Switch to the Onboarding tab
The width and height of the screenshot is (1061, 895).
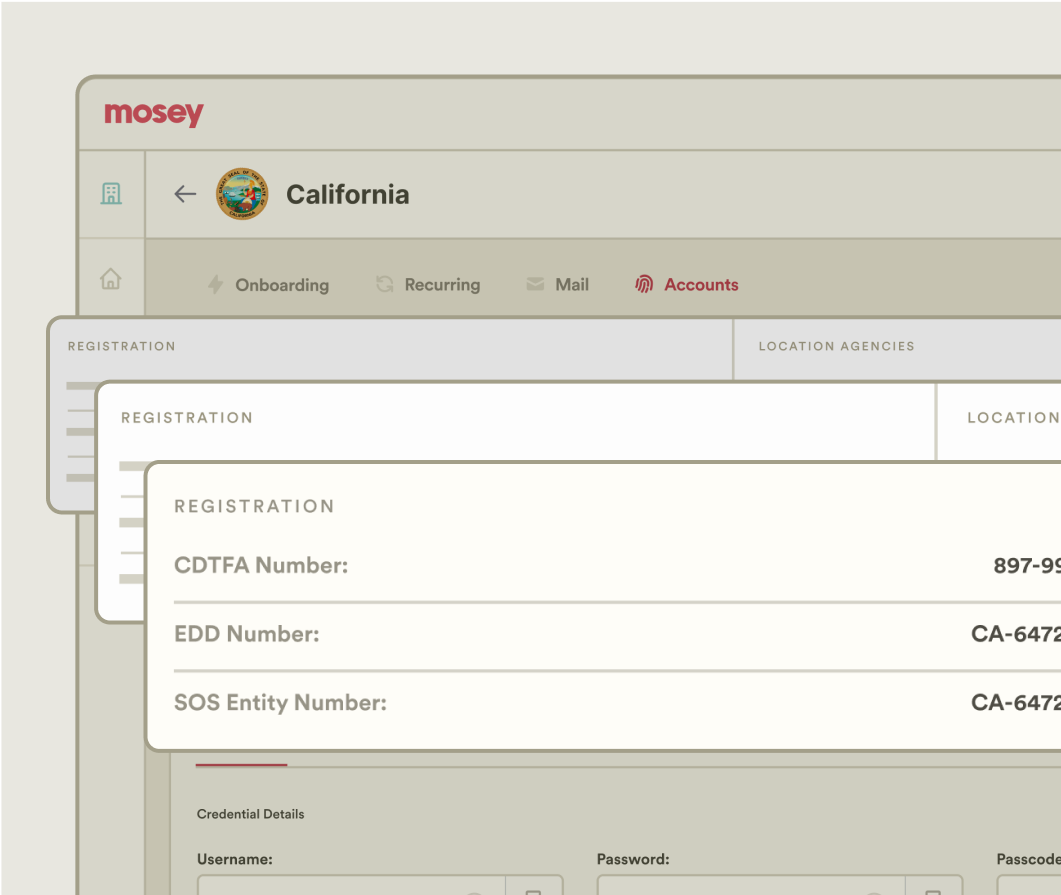click(x=281, y=285)
